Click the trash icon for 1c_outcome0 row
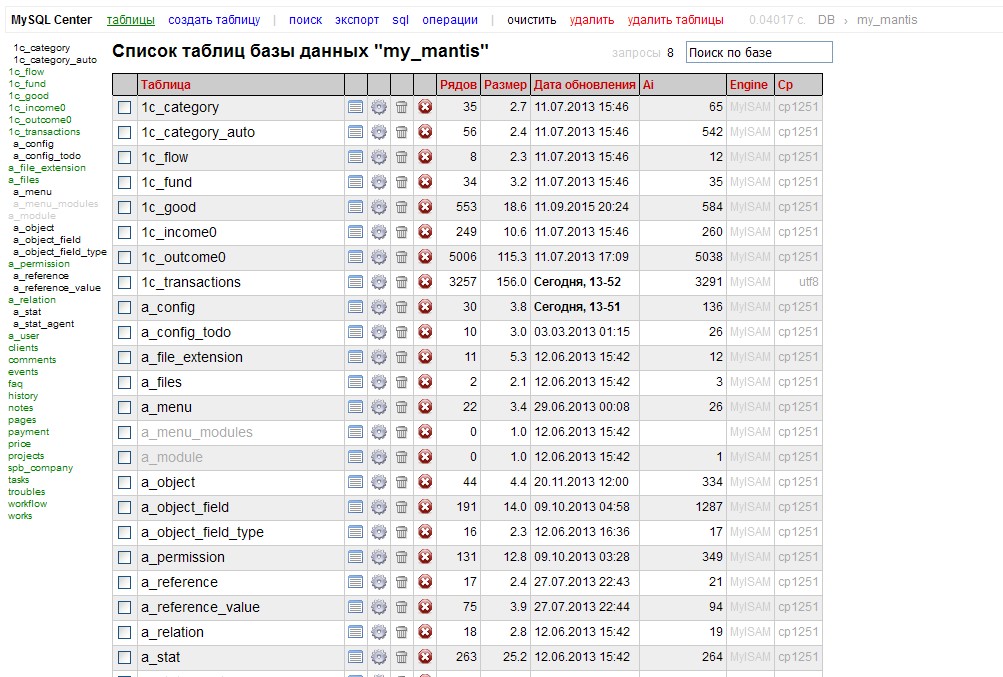 point(402,257)
